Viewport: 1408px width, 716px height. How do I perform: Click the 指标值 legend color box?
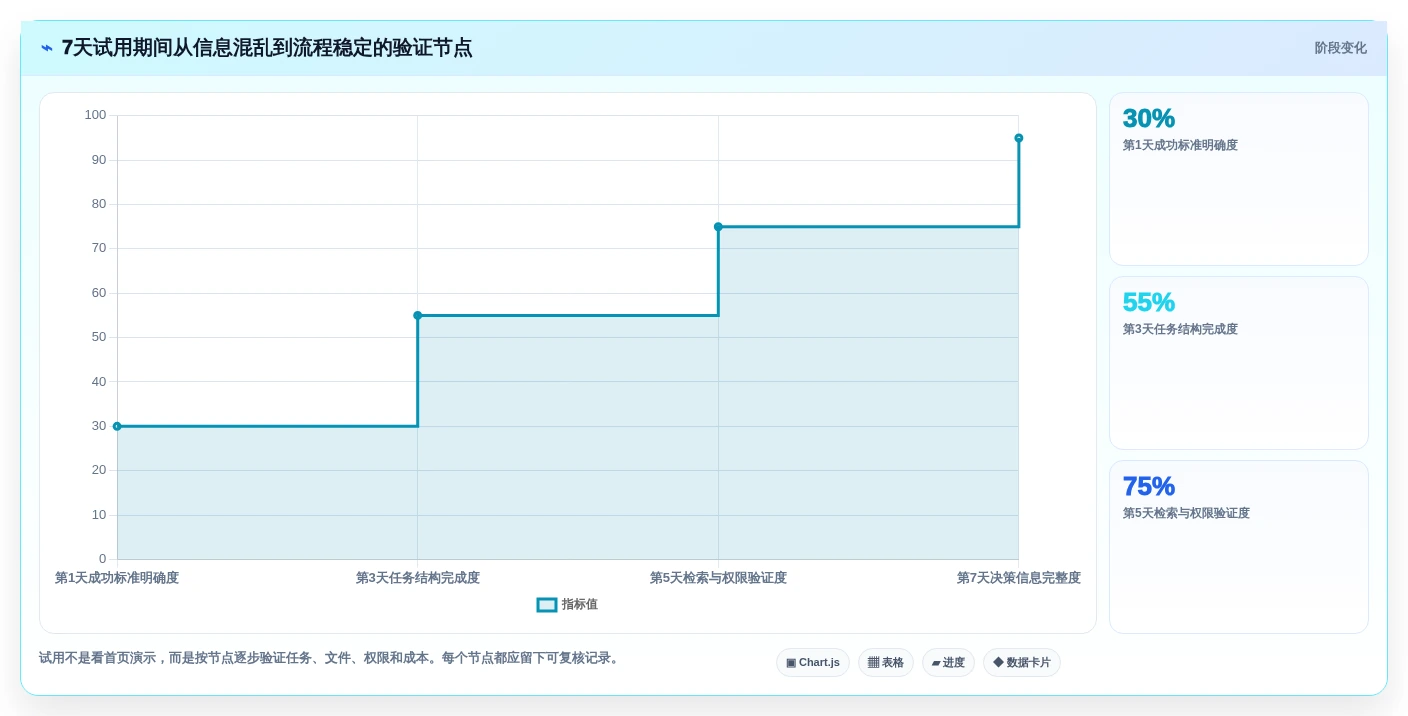click(x=547, y=605)
